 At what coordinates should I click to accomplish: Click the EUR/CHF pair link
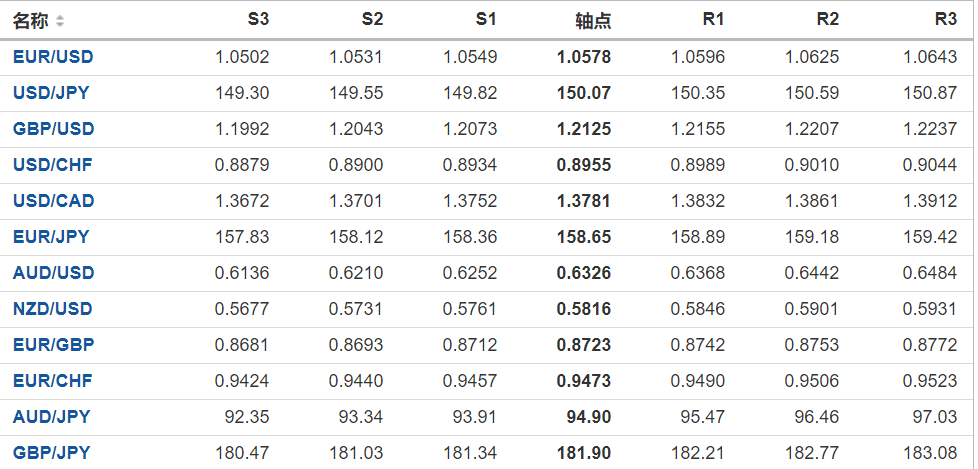[x=52, y=381]
